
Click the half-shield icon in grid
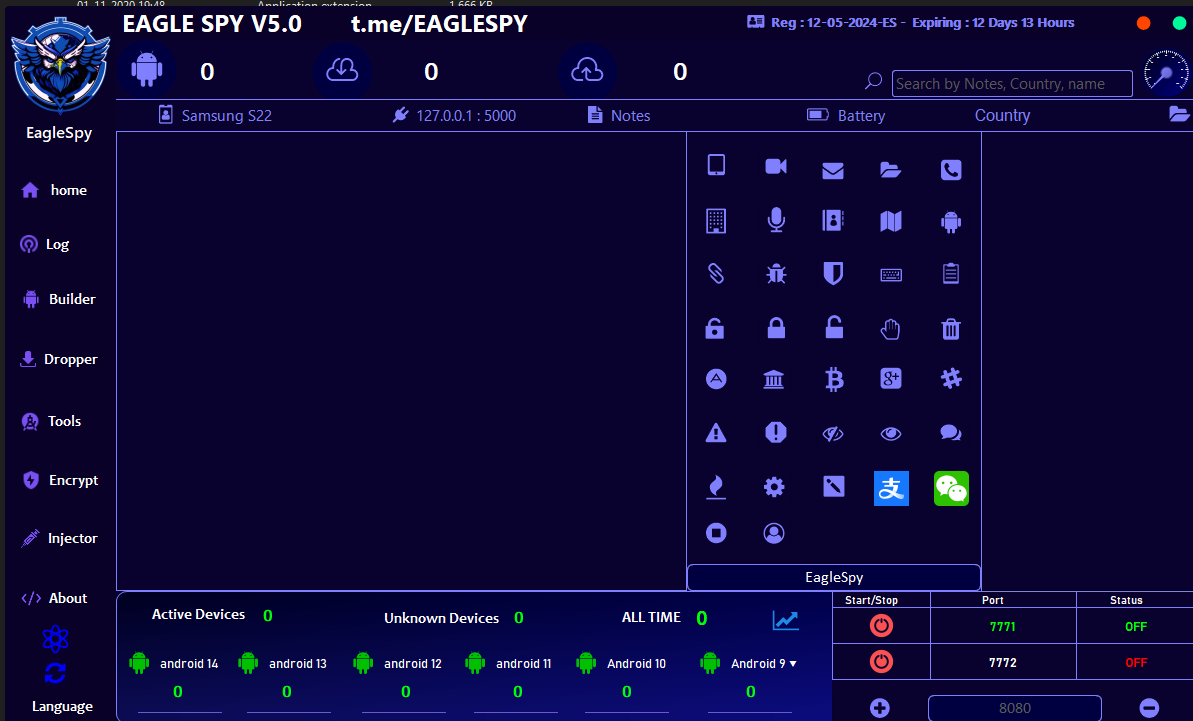click(833, 274)
